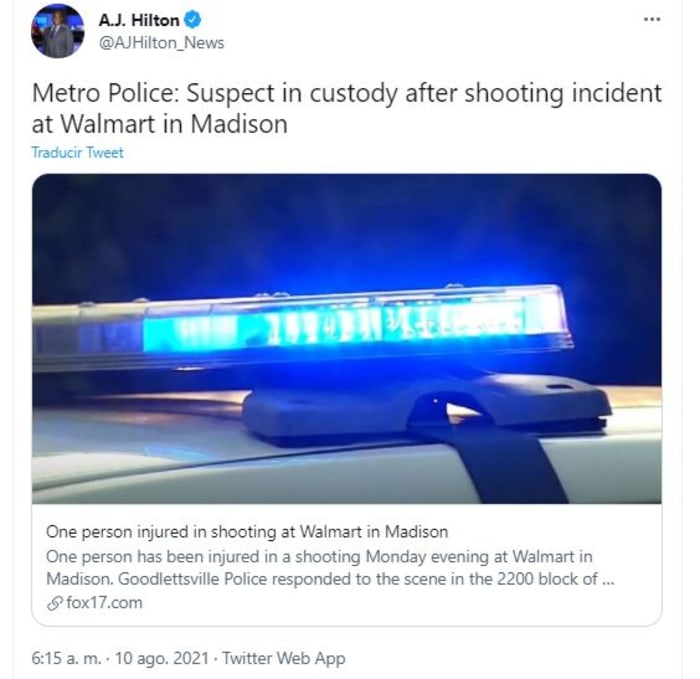The width and height of the screenshot is (700, 679).
Task: Click description line mentioning Goodlettsville Police
Action: 330,579
